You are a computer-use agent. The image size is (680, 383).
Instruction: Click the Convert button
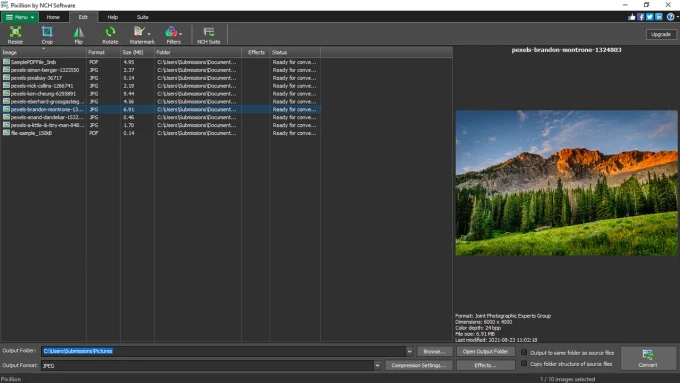[x=648, y=358]
